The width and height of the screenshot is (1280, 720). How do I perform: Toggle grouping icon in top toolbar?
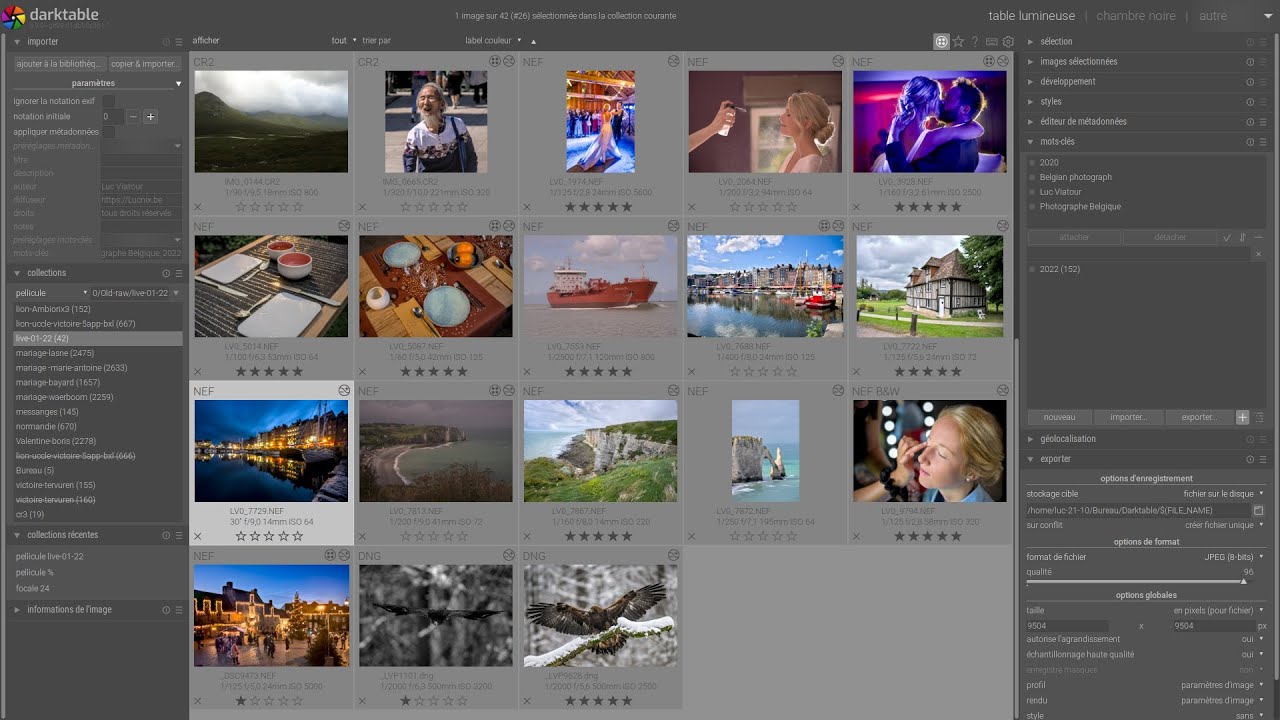941,41
